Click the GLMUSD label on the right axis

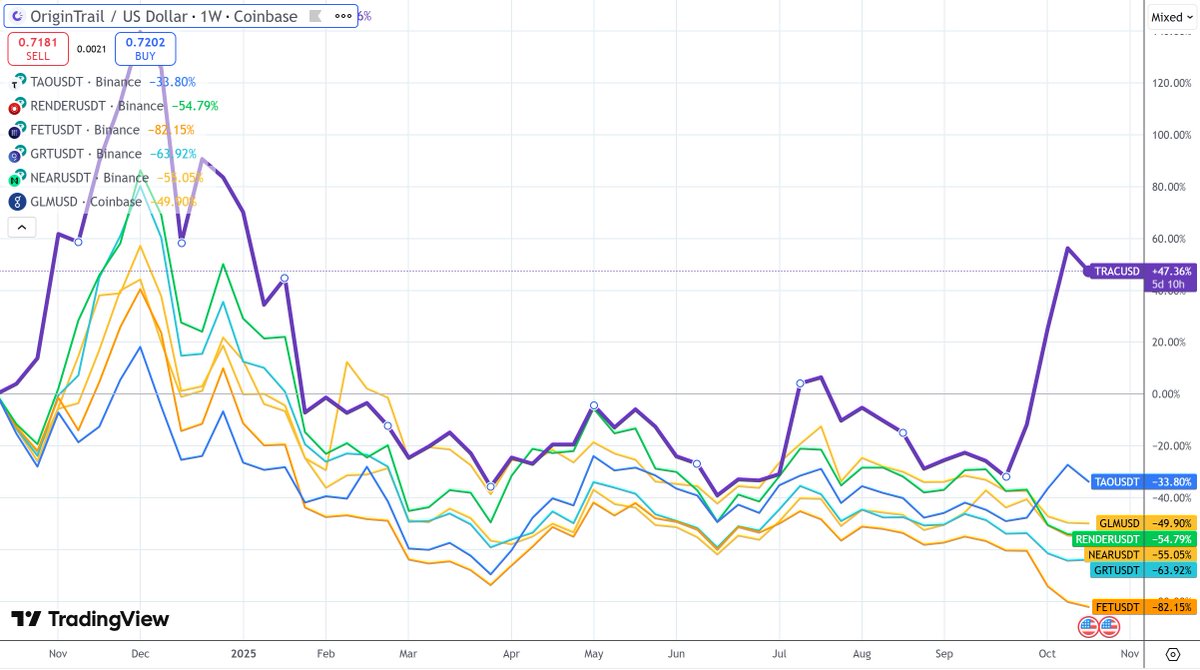tap(1118, 523)
